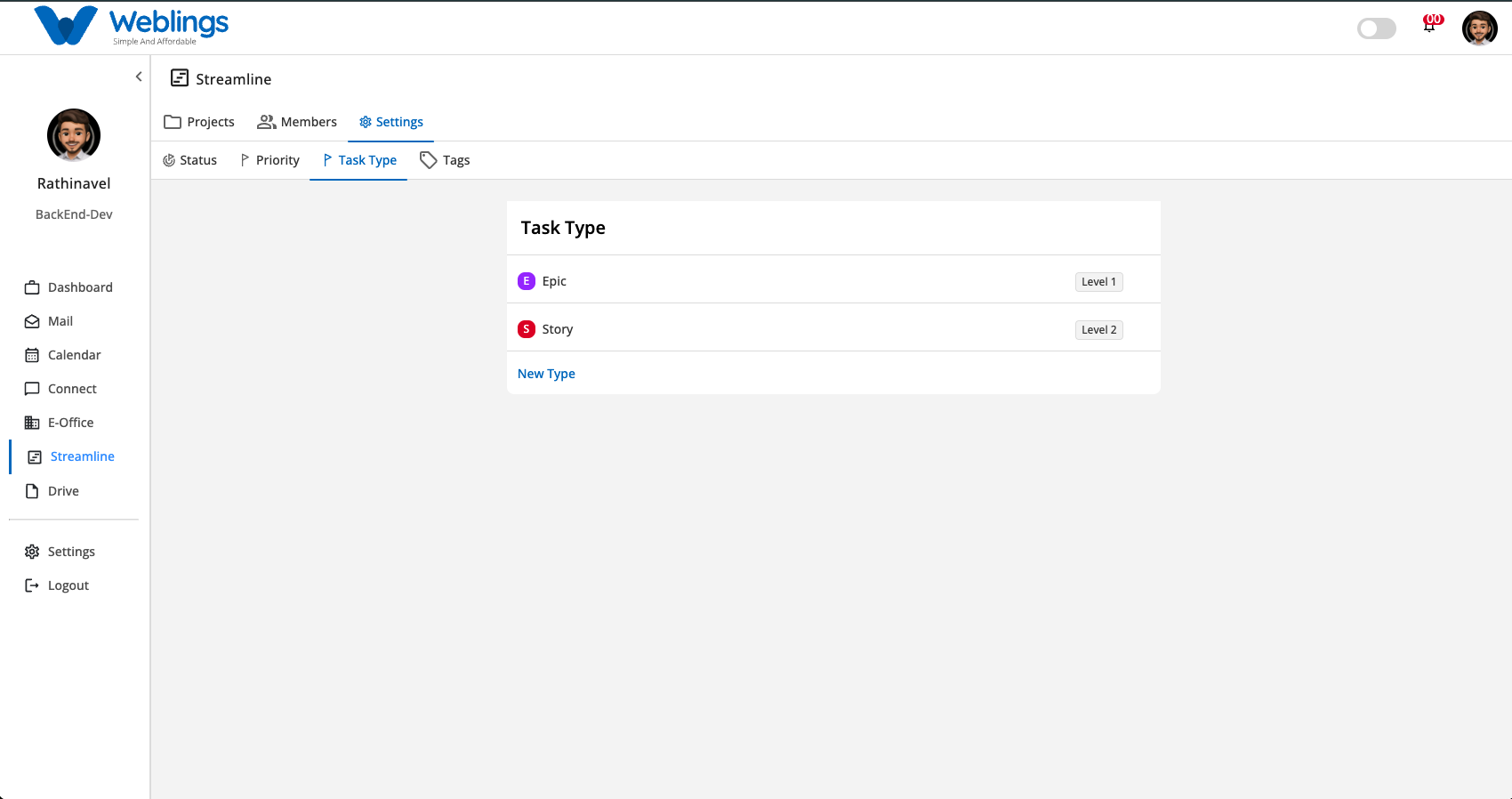
Task: Click the Mail envelope icon
Action: pos(32,321)
